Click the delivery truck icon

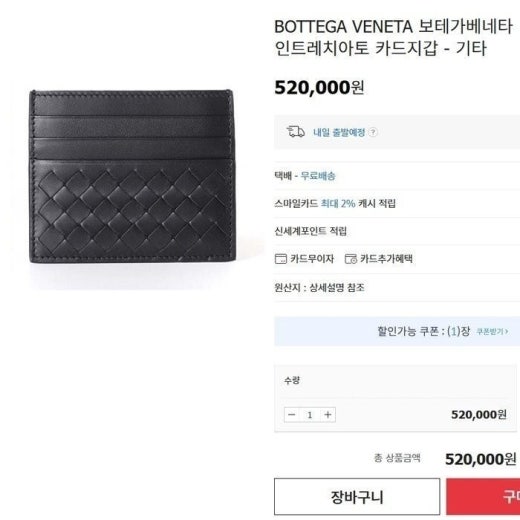pyautogui.click(x=296, y=132)
